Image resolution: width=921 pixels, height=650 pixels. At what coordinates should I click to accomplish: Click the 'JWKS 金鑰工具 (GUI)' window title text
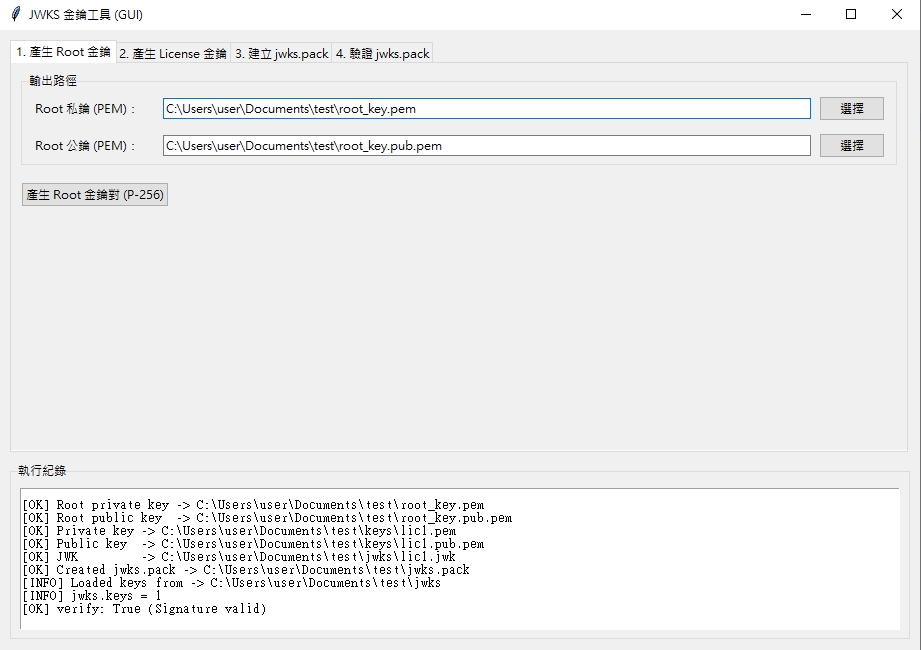coord(86,14)
